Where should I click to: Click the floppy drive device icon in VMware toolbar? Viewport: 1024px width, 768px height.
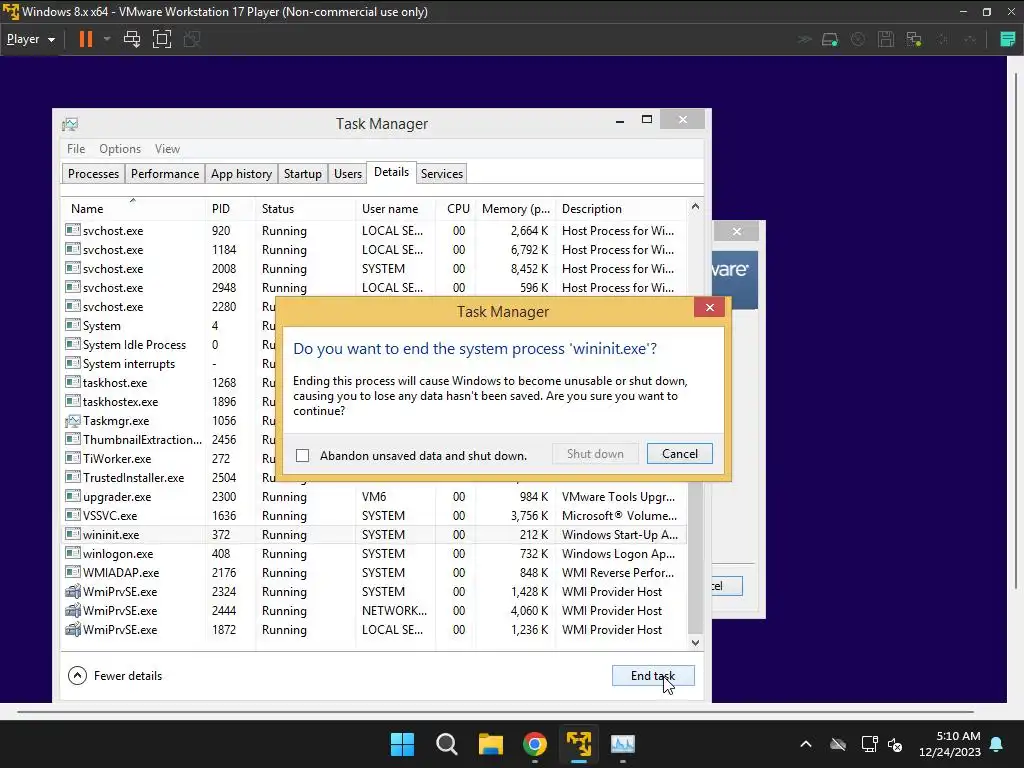tap(886, 40)
